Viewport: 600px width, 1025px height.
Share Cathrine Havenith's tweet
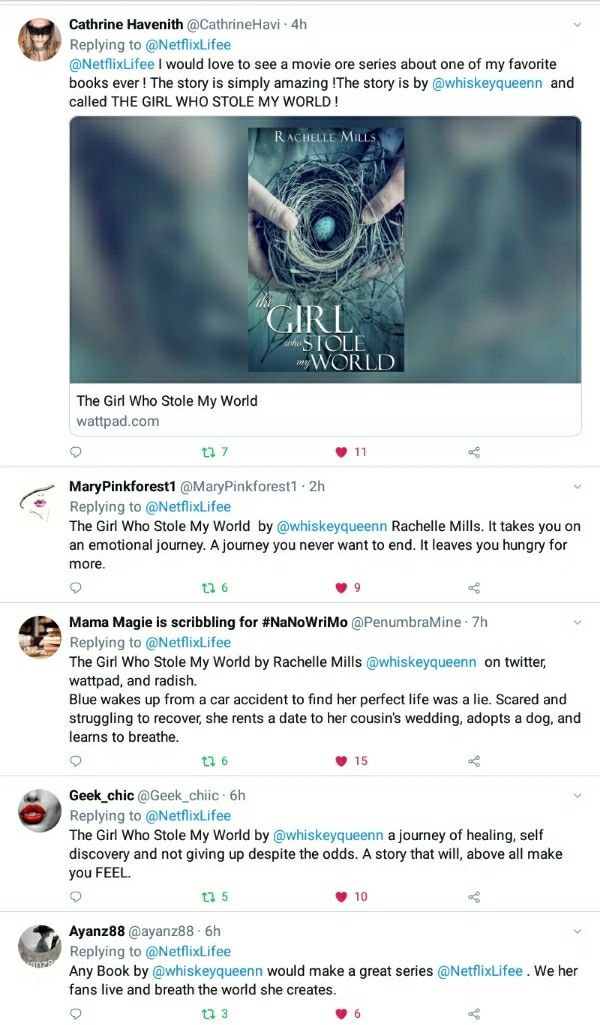pyautogui.click(x=475, y=452)
